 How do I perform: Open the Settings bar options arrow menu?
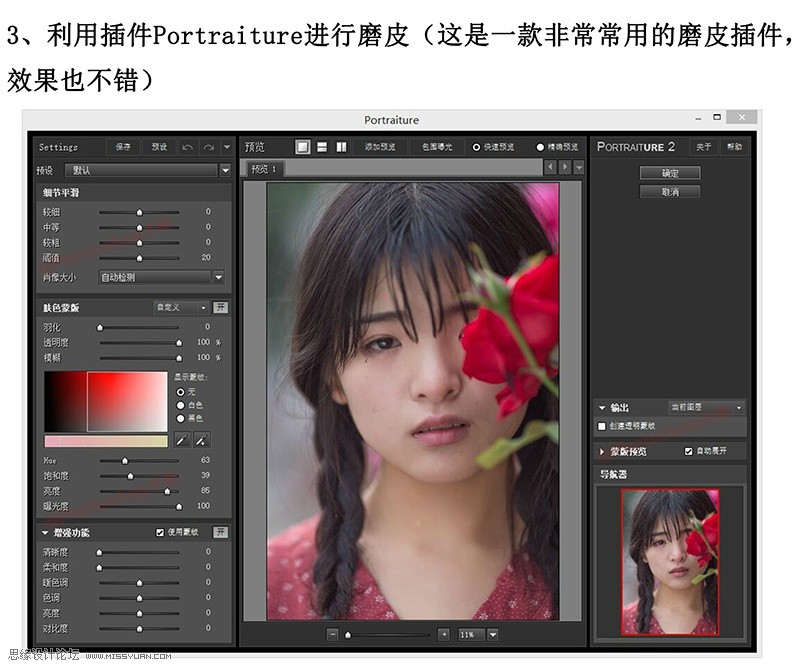(x=227, y=147)
